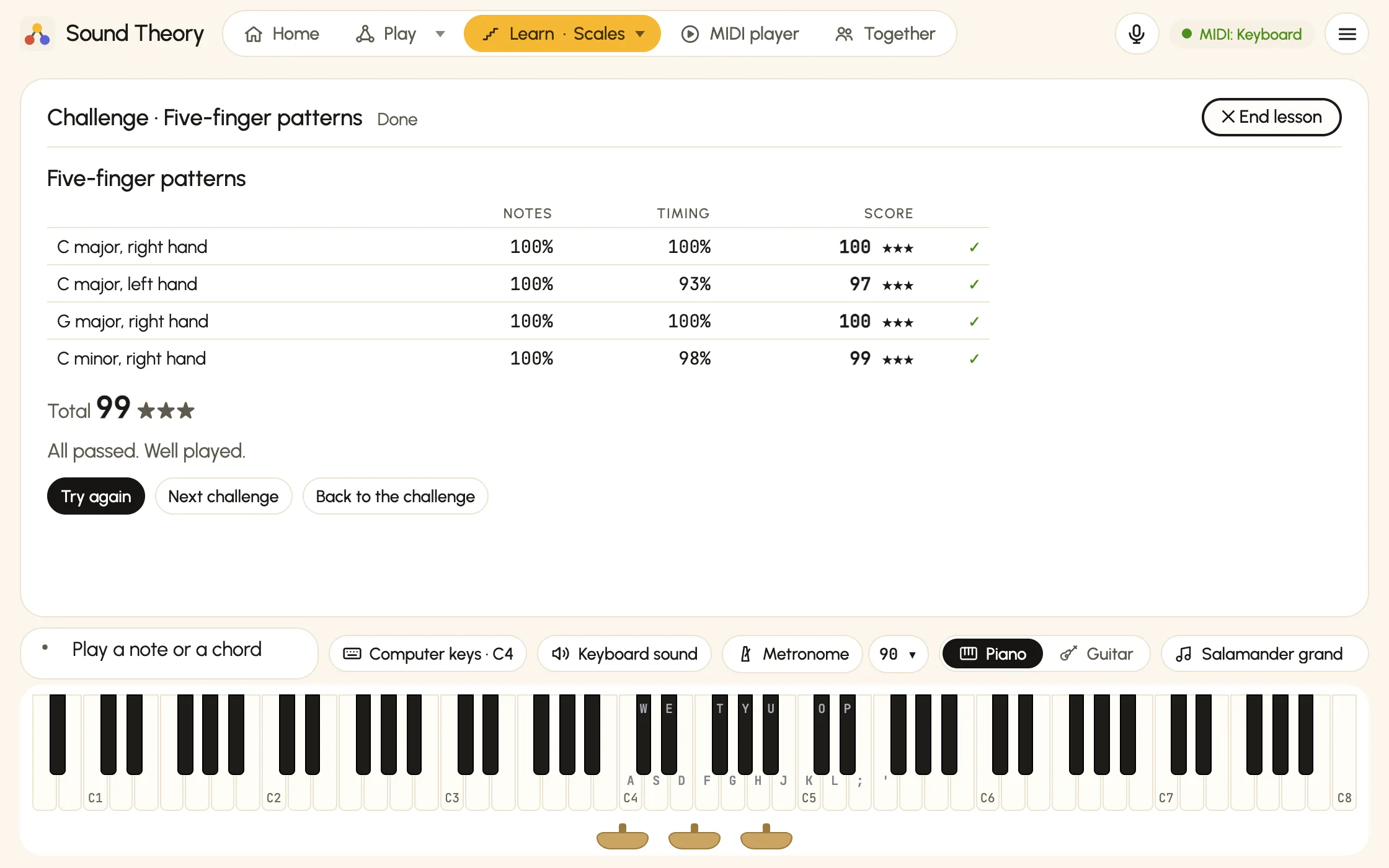Click the G major, right hand row
This screenshot has height=868, width=1389.
pos(518,321)
